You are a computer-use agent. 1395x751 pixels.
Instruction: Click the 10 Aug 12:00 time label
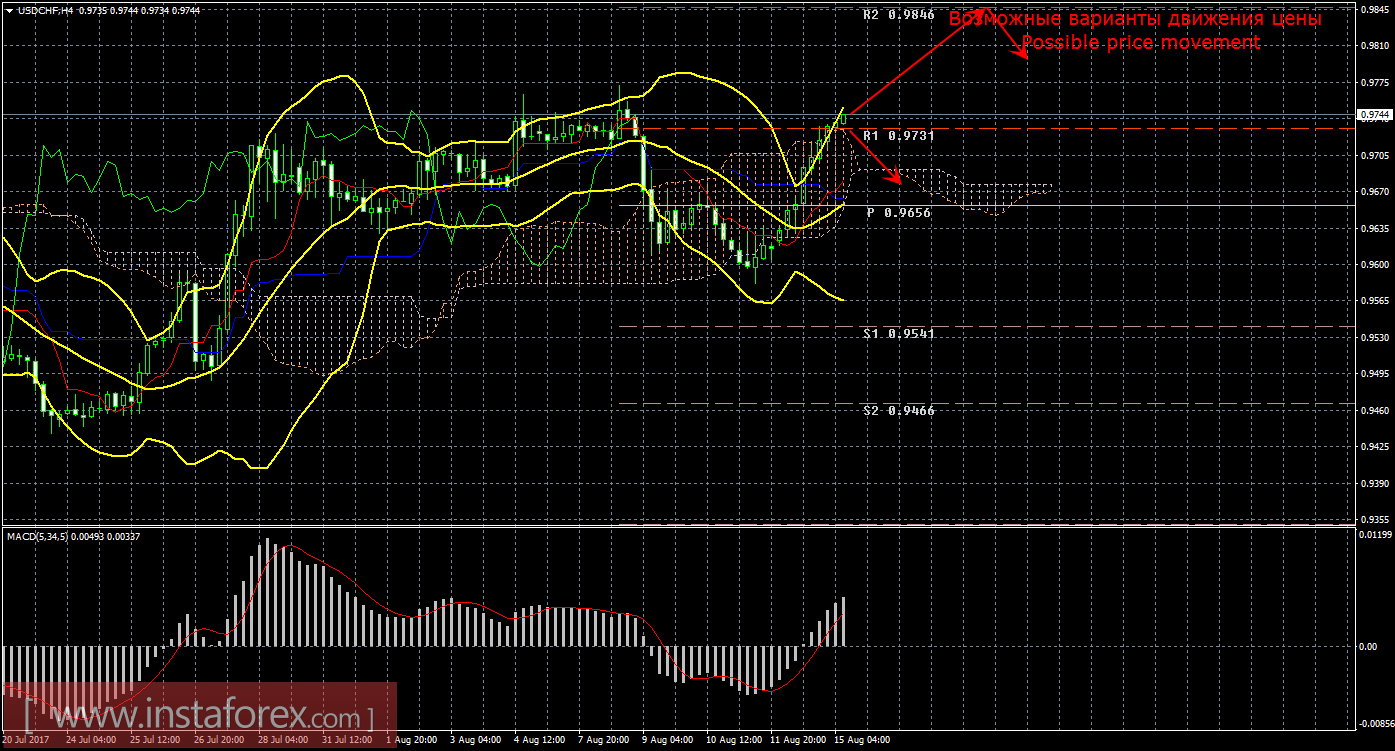pyautogui.click(x=735, y=741)
